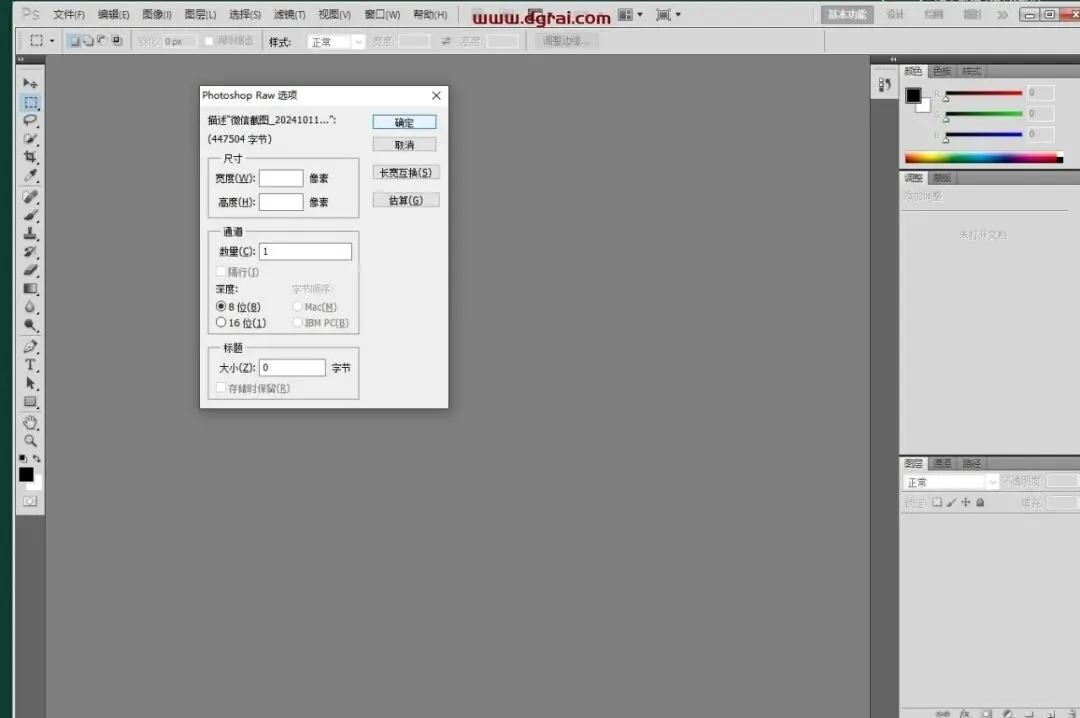Screen dimensions: 1080x718
Task: Open the layer blend mode 正常 dropdown
Action: 950,482
